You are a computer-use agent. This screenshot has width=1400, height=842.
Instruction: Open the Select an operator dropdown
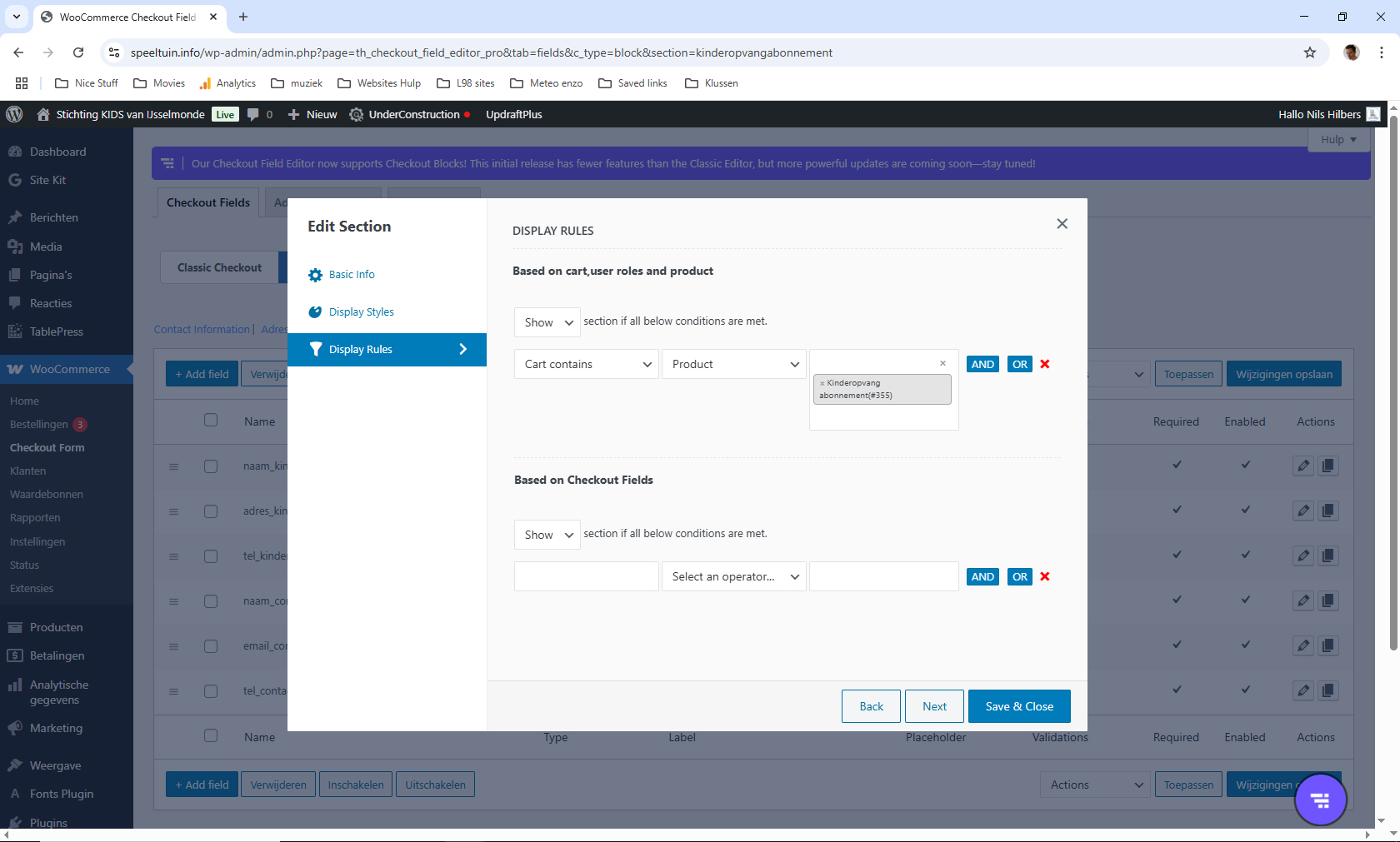pyautogui.click(x=733, y=576)
